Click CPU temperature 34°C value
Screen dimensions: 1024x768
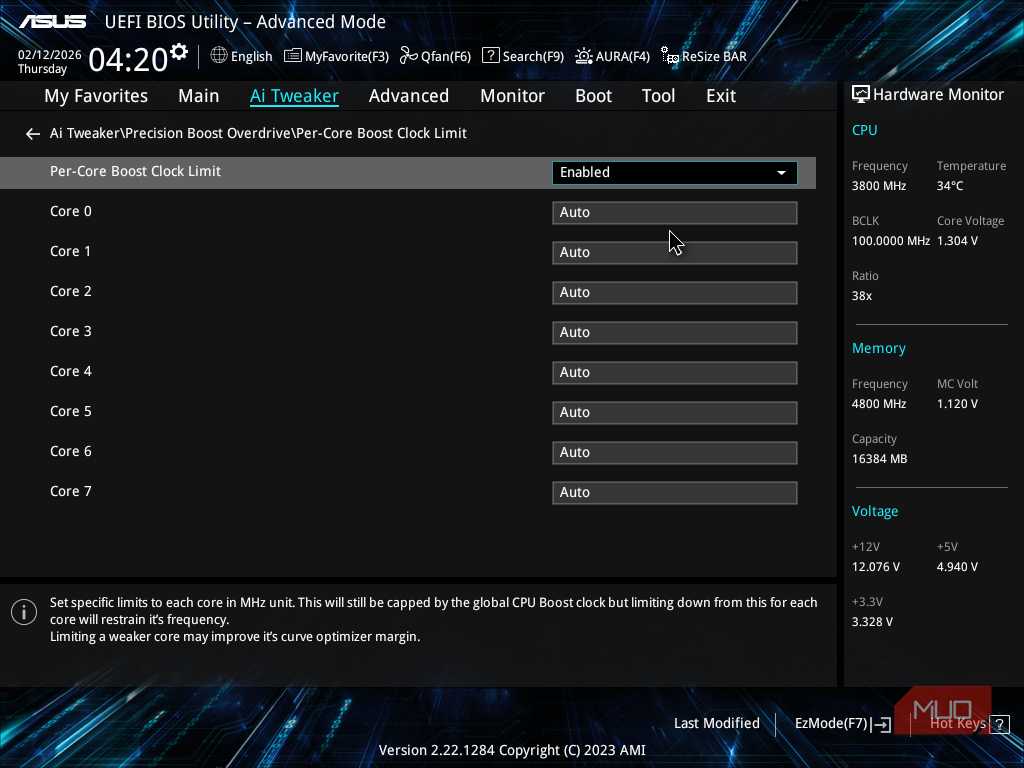[x=950, y=186]
